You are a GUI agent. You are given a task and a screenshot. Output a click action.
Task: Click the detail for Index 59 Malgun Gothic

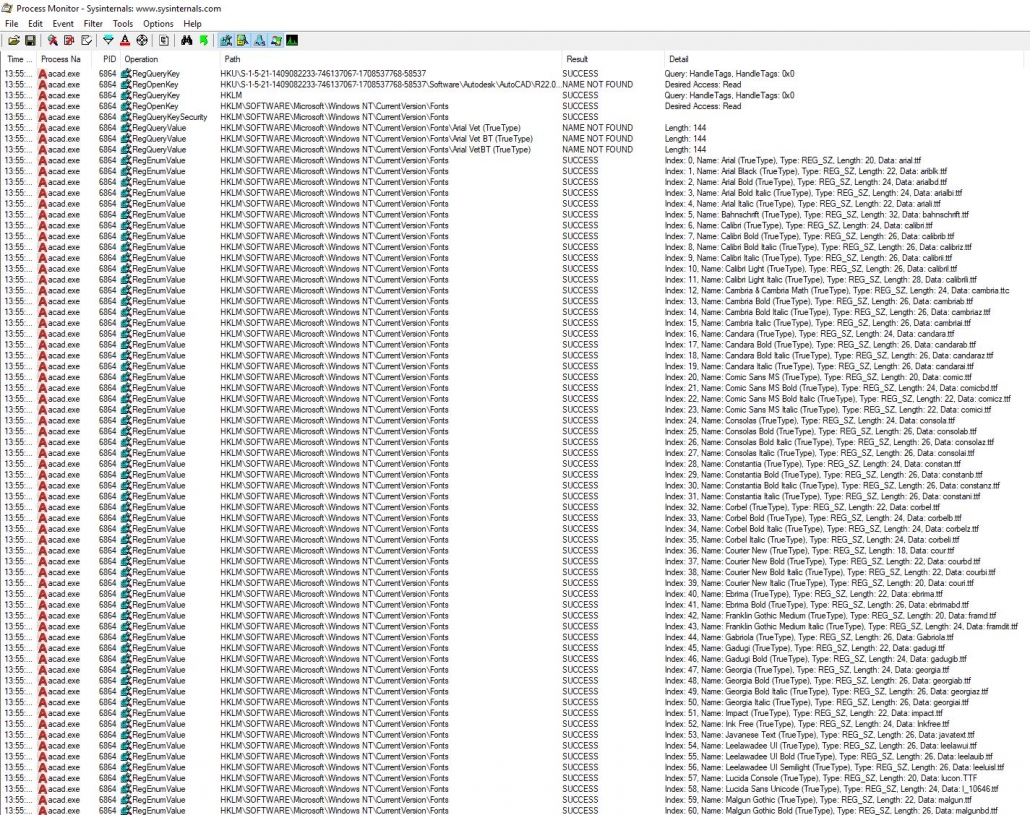pos(818,800)
